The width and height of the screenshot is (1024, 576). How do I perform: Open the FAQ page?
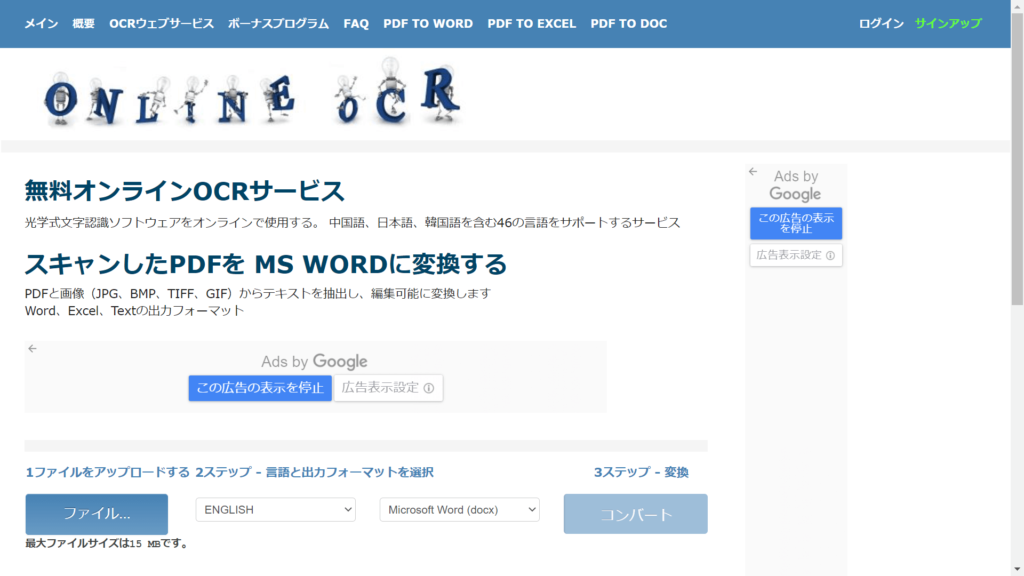356,24
